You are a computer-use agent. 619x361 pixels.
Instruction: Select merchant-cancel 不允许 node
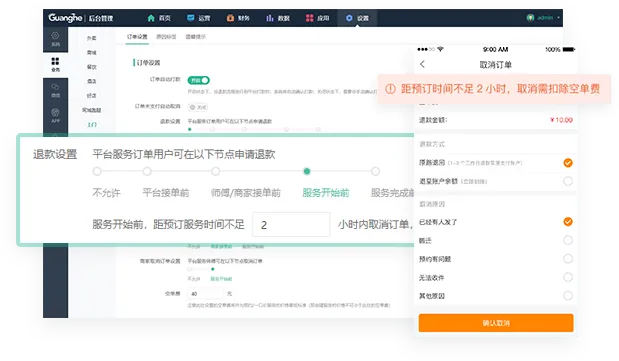click(x=190, y=269)
